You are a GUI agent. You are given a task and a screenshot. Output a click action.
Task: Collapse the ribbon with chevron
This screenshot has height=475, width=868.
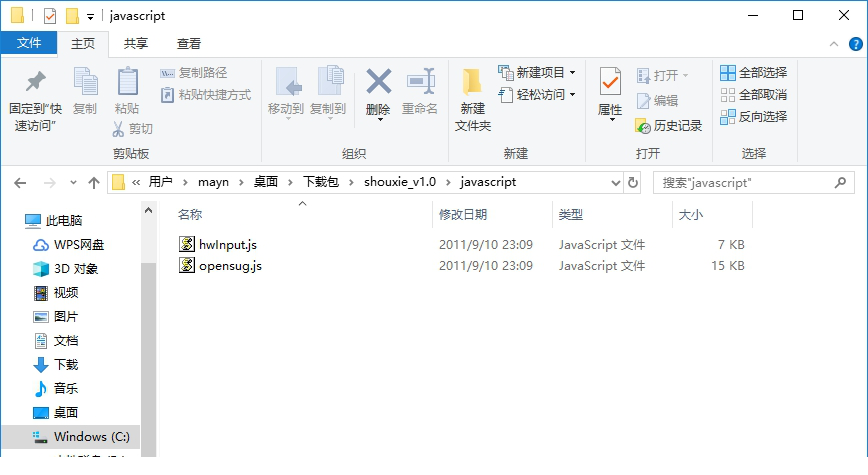point(834,44)
